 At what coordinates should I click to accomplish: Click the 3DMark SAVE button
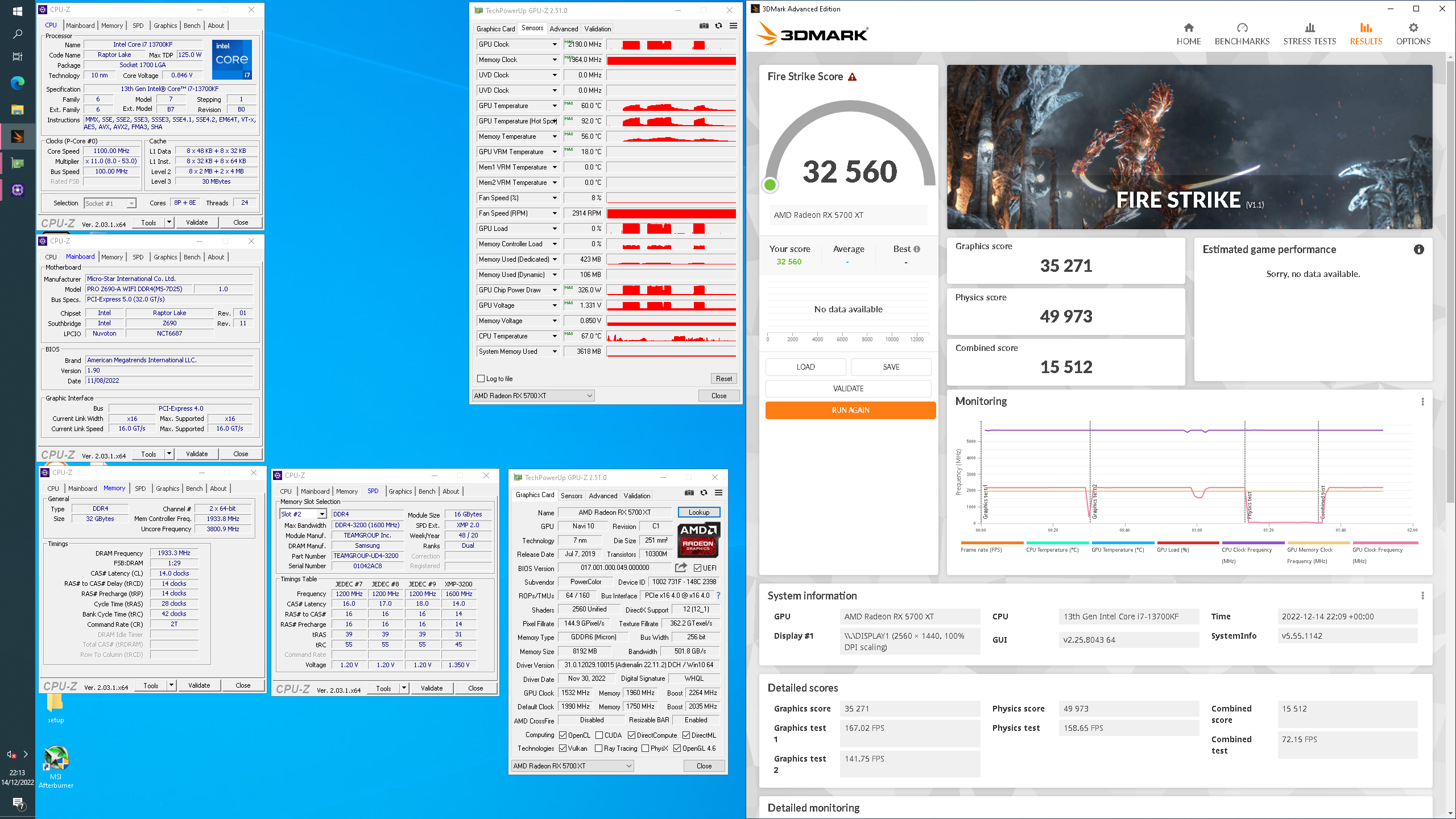[891, 367]
